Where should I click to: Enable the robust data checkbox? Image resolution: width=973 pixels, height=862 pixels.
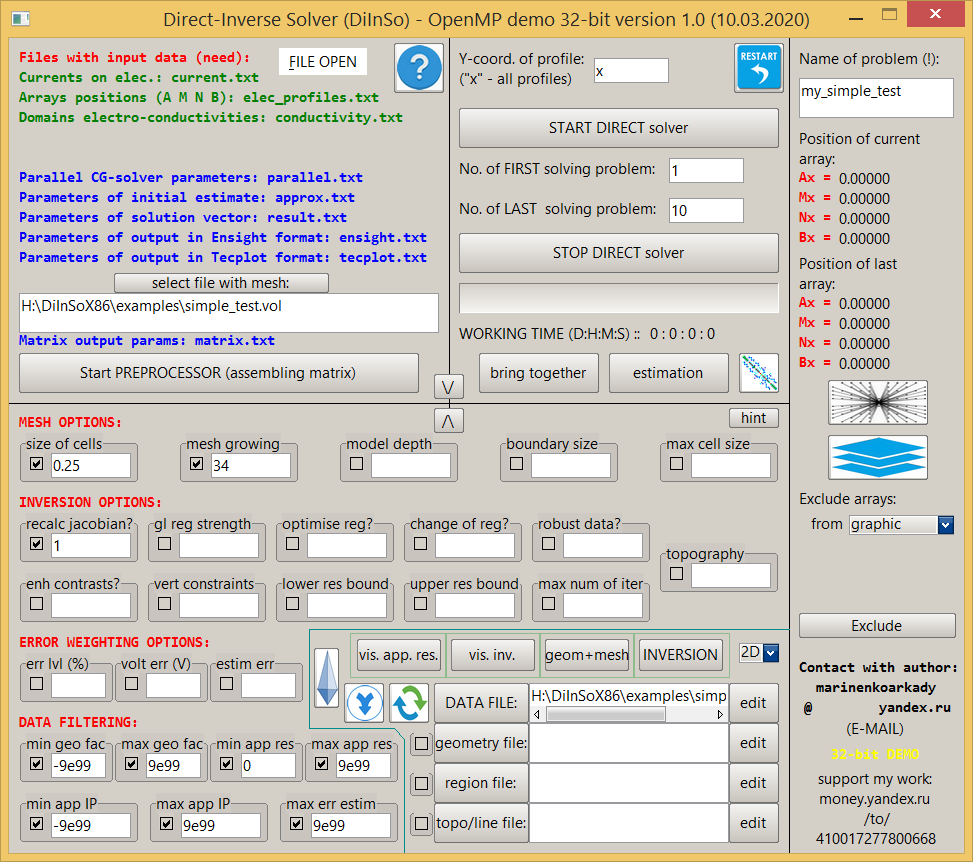click(x=549, y=544)
